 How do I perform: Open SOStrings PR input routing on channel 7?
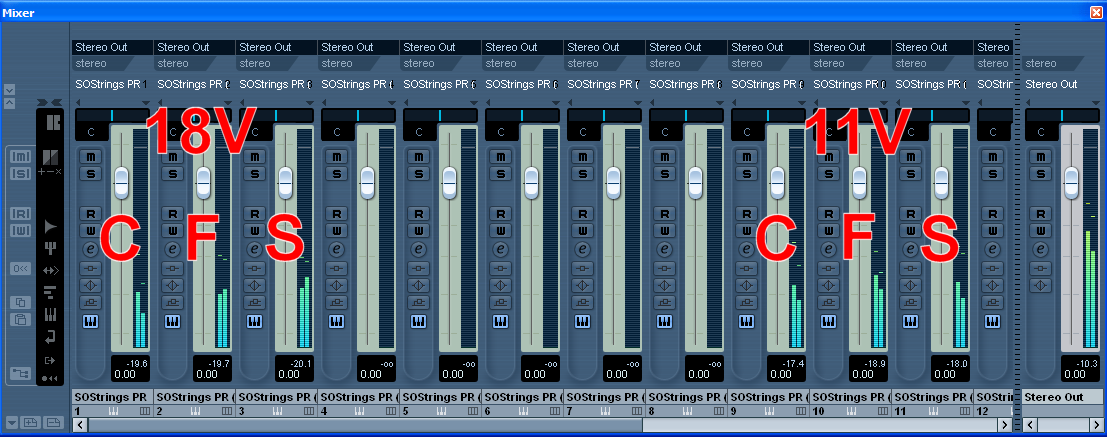[x=604, y=85]
